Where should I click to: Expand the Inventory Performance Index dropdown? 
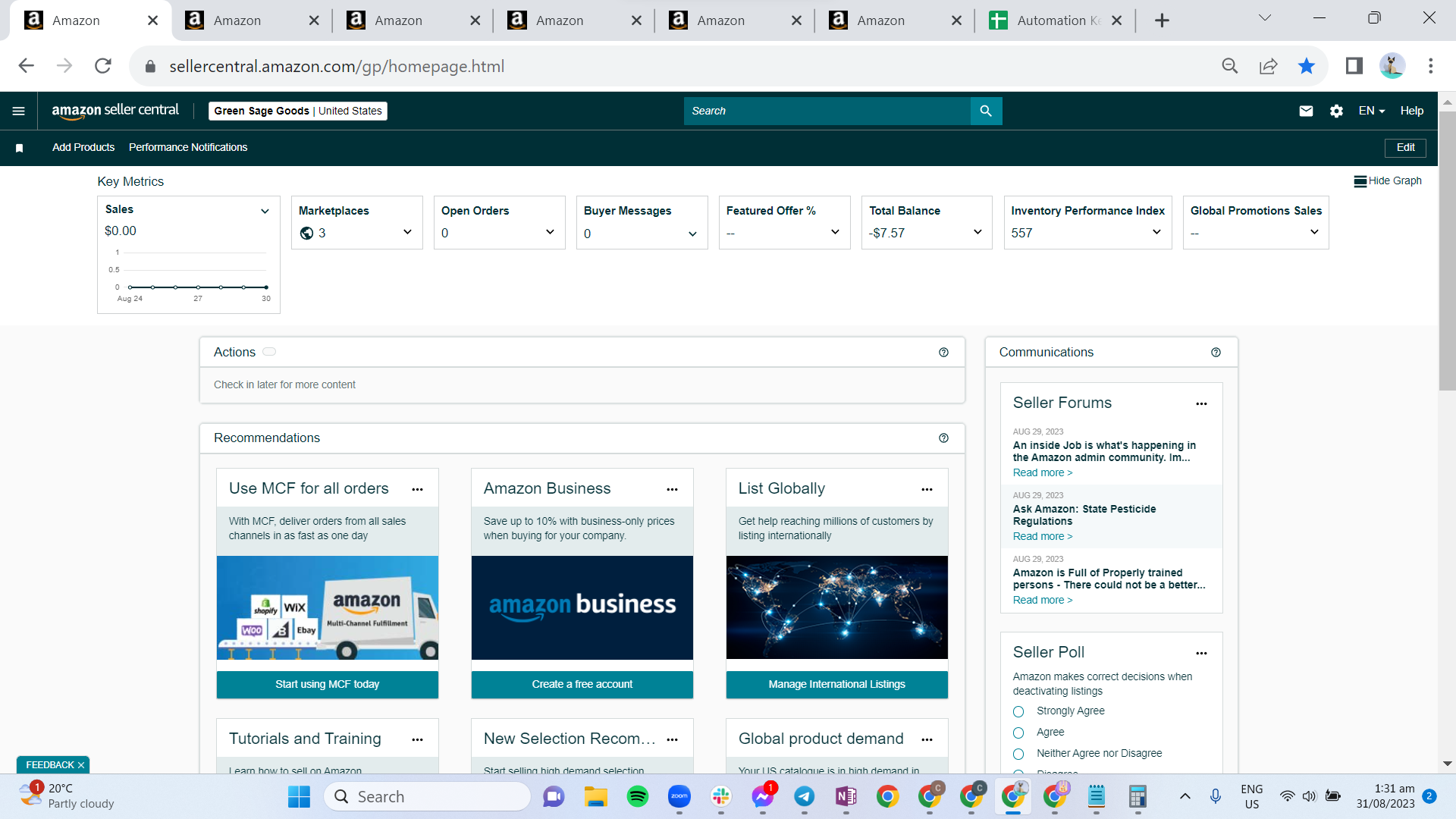(1156, 232)
